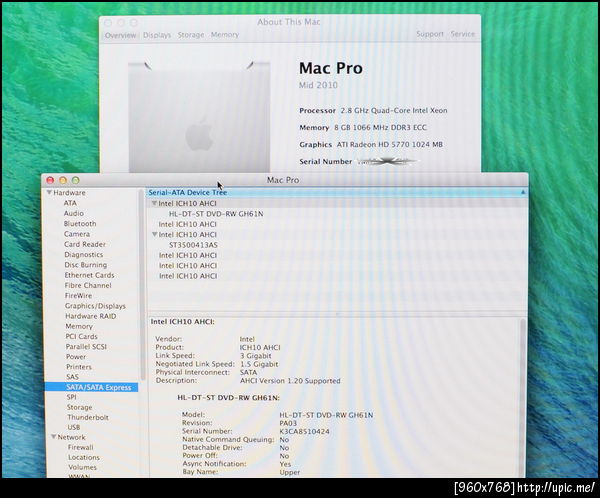Select the second Intel ICH10 AHCI row
This screenshot has width=600, height=498.
pos(188,224)
